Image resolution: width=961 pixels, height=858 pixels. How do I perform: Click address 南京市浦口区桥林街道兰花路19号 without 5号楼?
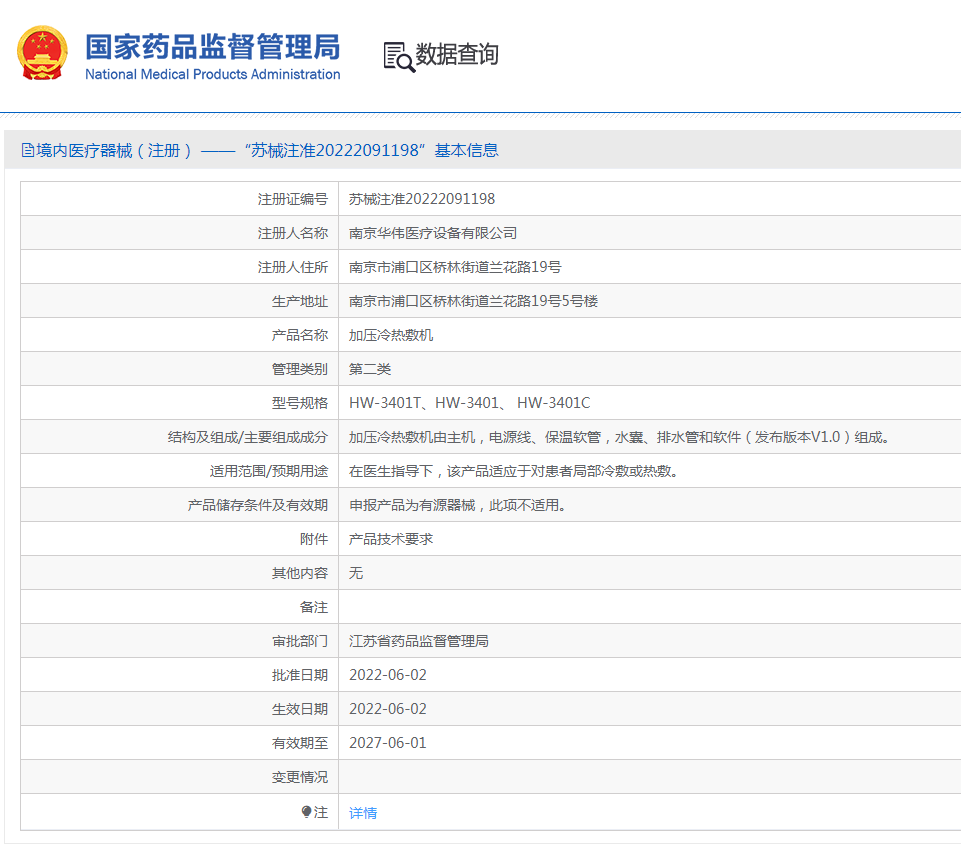(455, 267)
